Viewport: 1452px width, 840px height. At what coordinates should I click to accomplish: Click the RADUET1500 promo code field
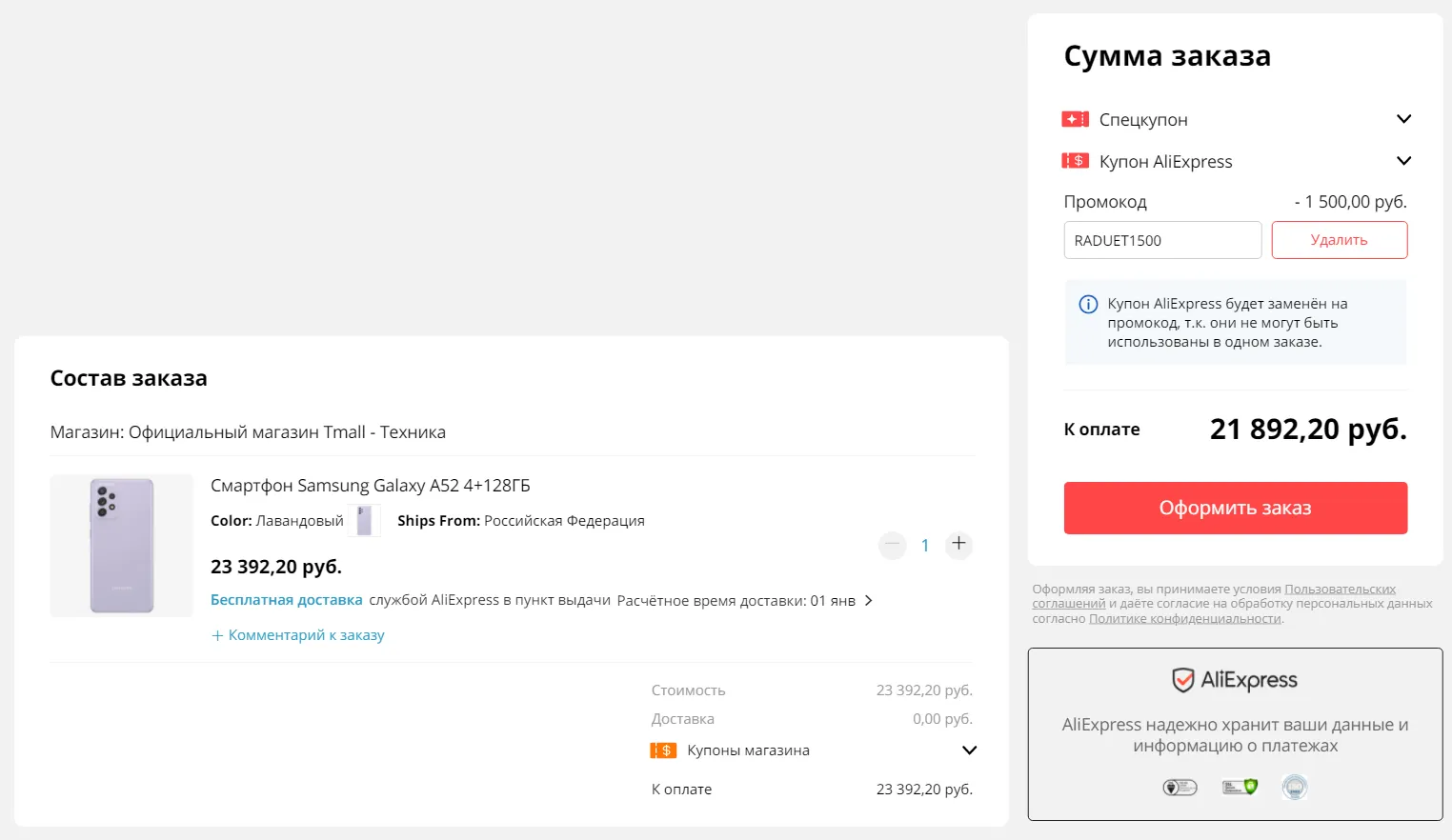coord(1161,240)
